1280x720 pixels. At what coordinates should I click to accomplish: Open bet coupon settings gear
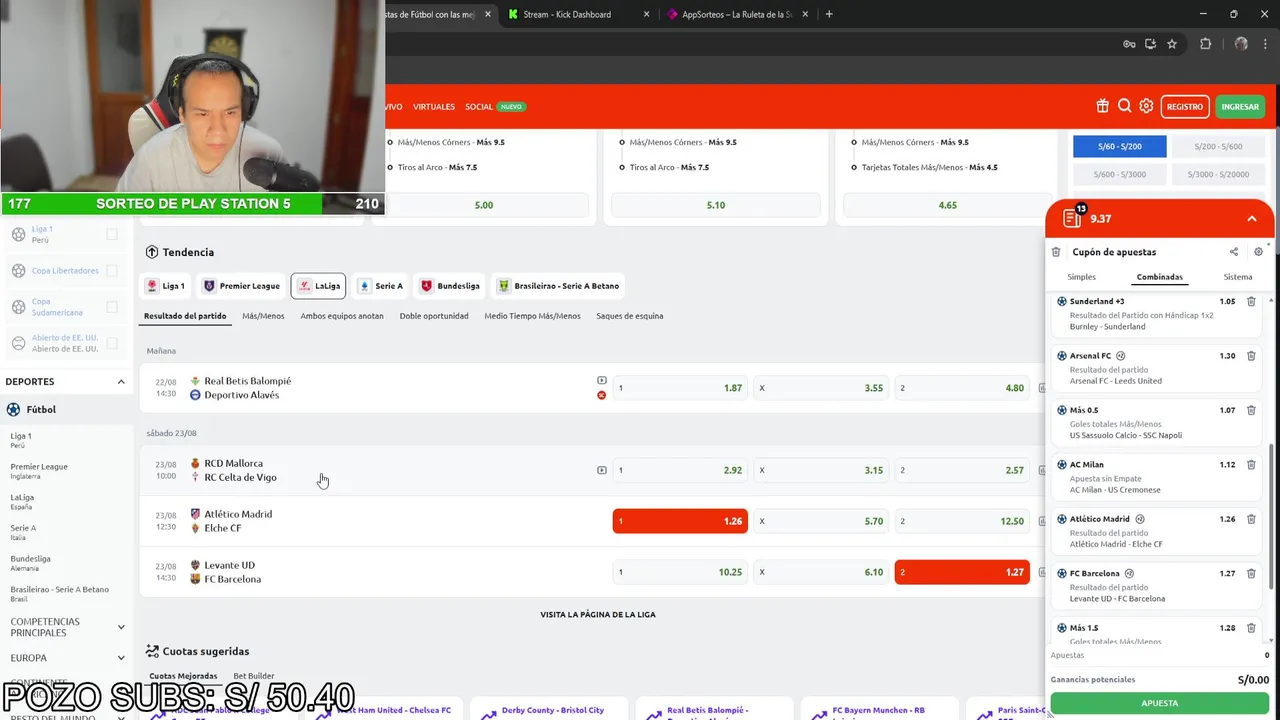tap(1259, 252)
